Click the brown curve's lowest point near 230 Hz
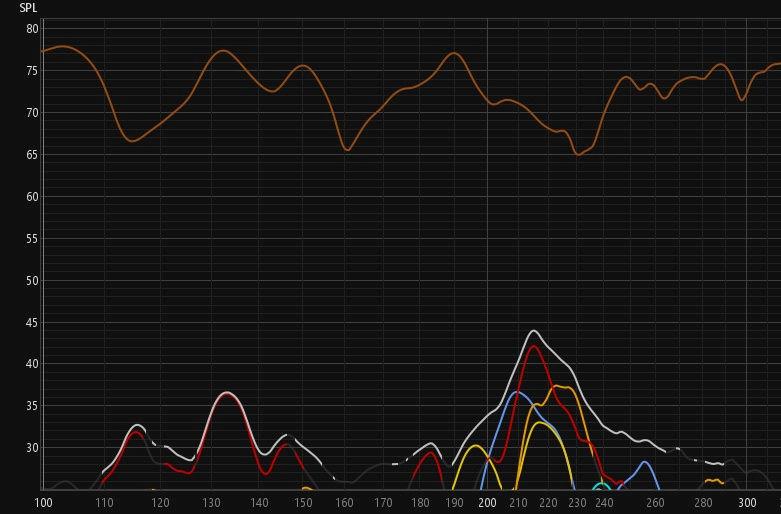Screen dimensions: 781x514 click(578, 154)
